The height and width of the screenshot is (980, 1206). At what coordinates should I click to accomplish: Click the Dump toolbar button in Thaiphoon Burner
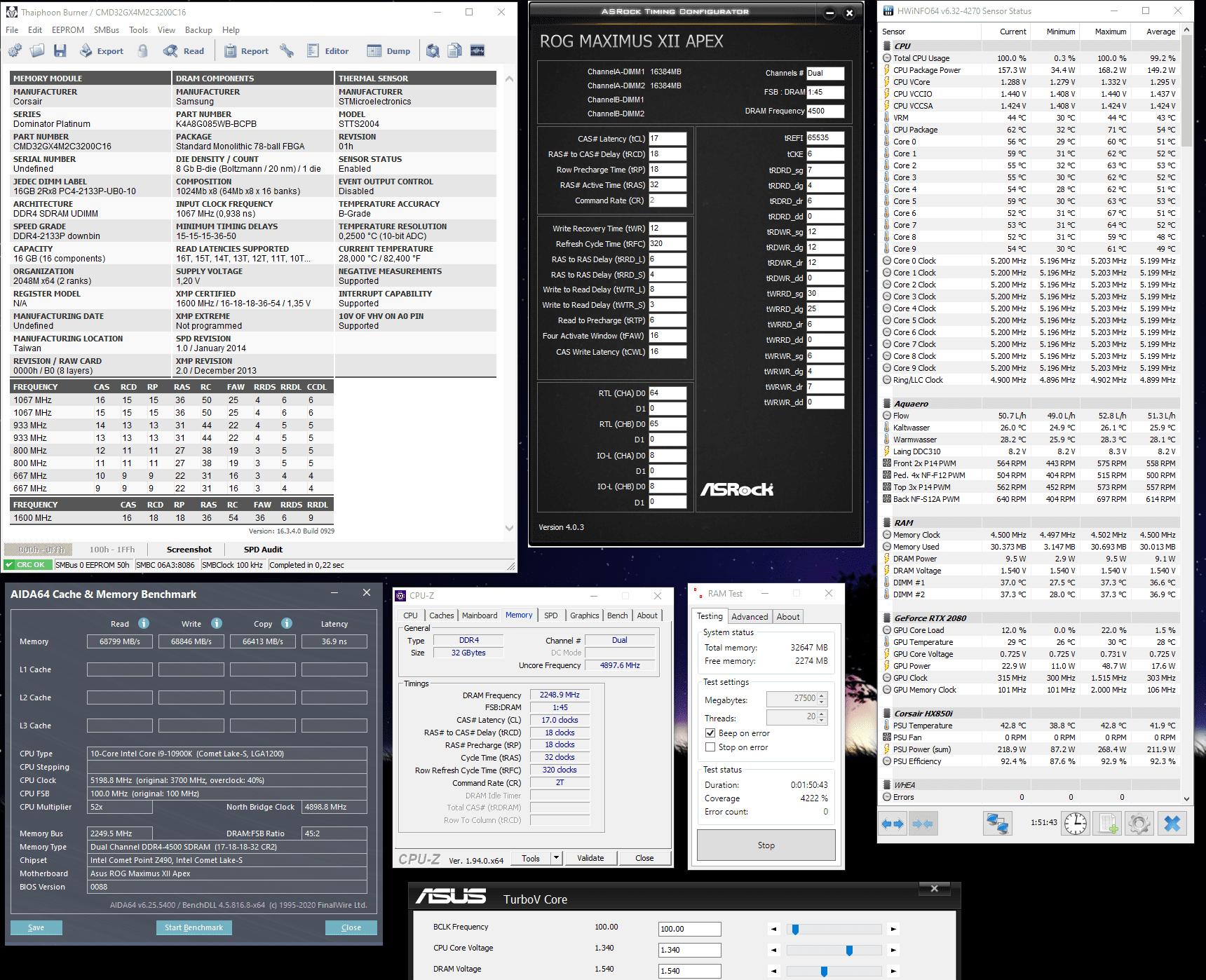click(x=389, y=51)
